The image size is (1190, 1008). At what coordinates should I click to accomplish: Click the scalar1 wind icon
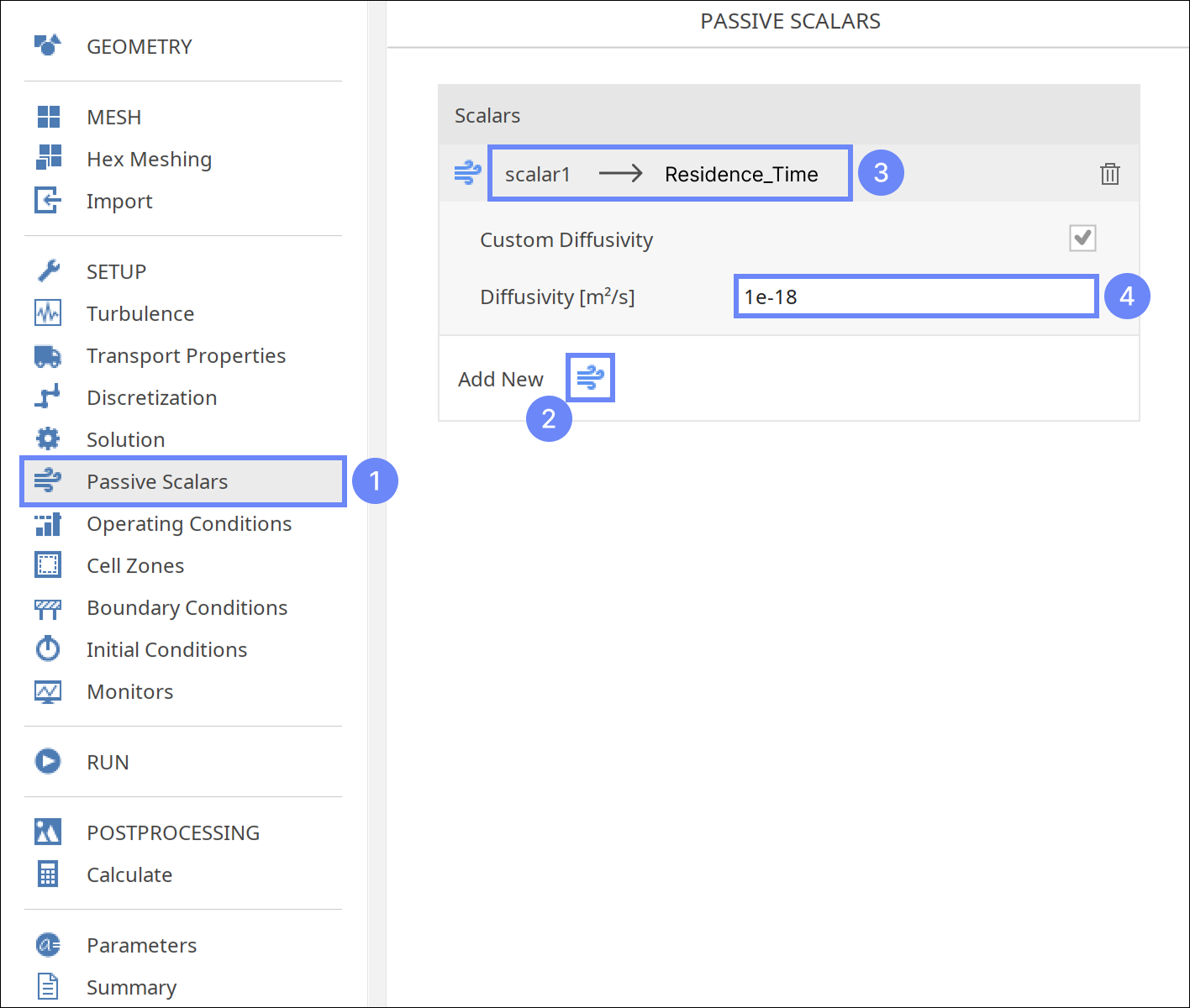click(x=467, y=174)
